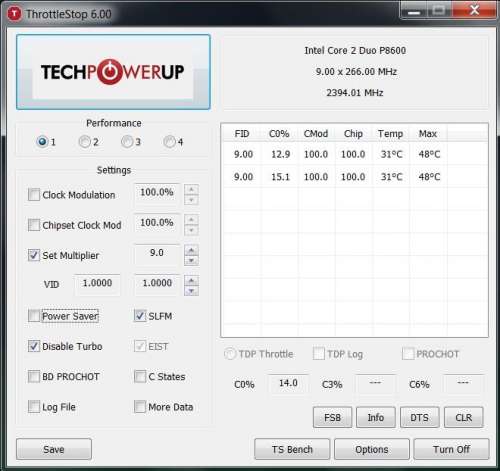Click the 9.00 x 266.00 MHz text

click(356, 71)
